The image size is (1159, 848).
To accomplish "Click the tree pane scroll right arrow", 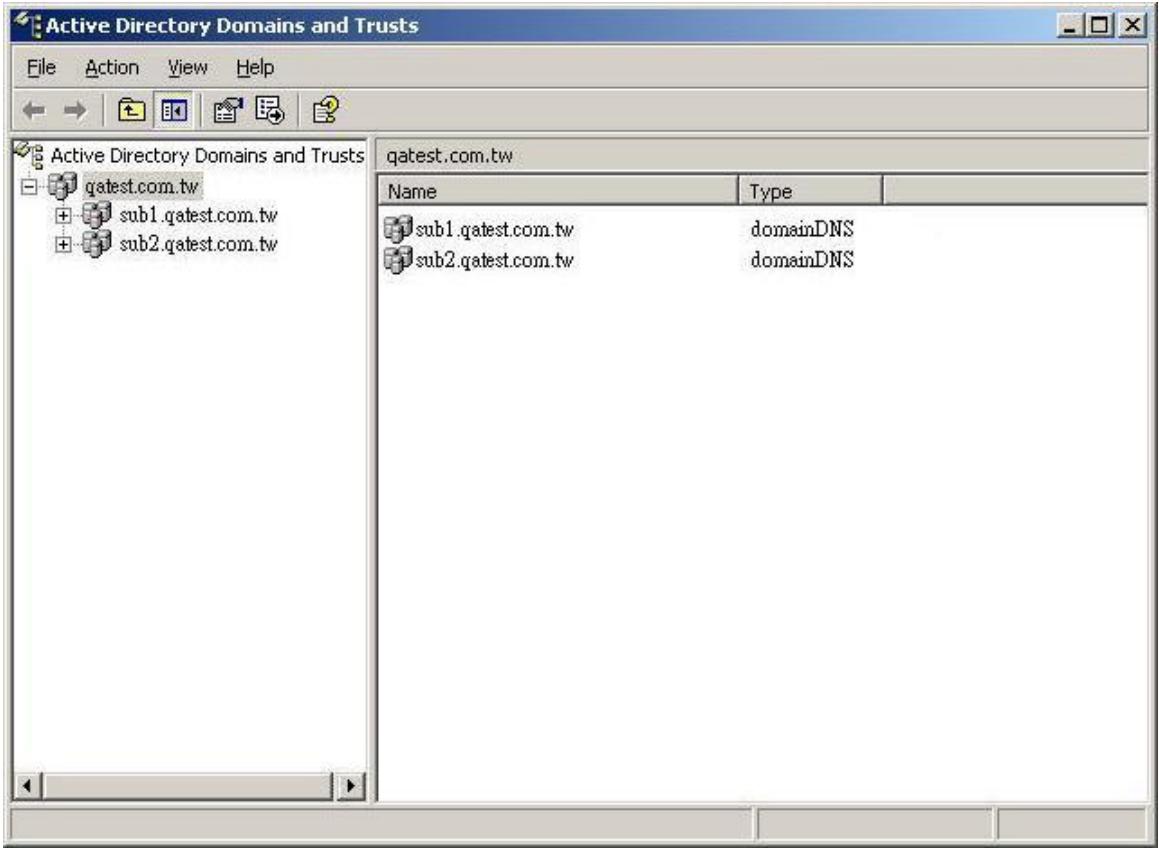I will 350,785.
